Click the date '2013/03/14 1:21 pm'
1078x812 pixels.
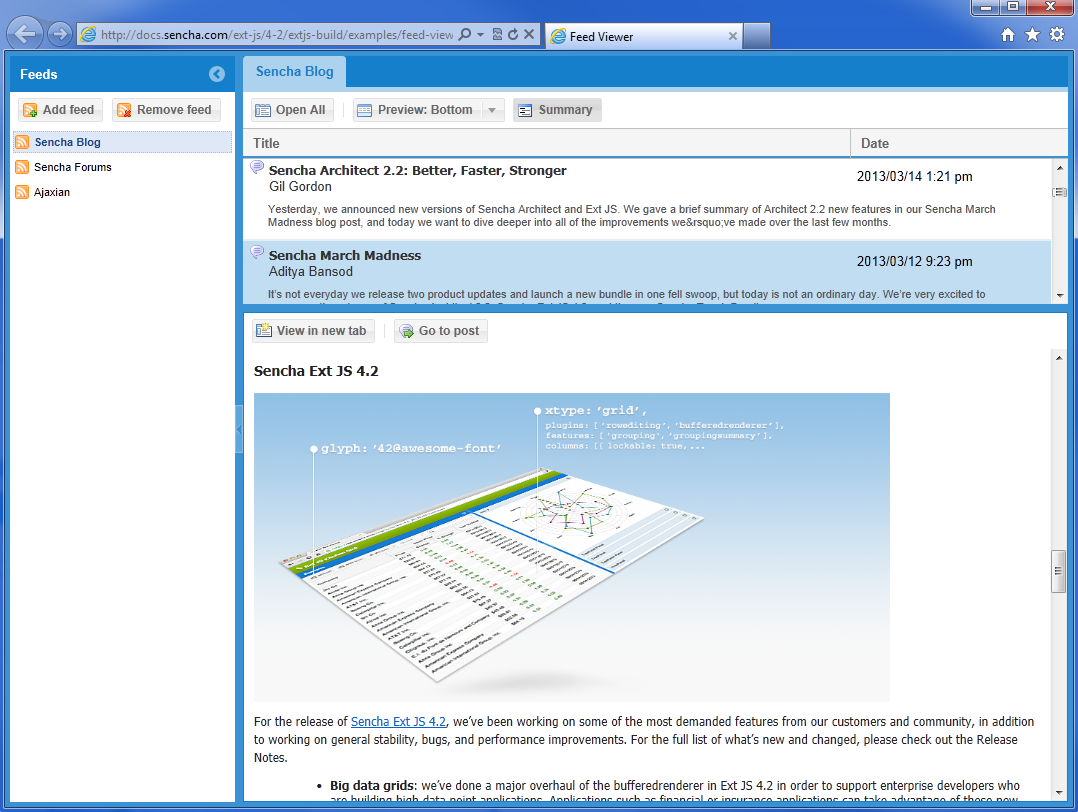(914, 177)
